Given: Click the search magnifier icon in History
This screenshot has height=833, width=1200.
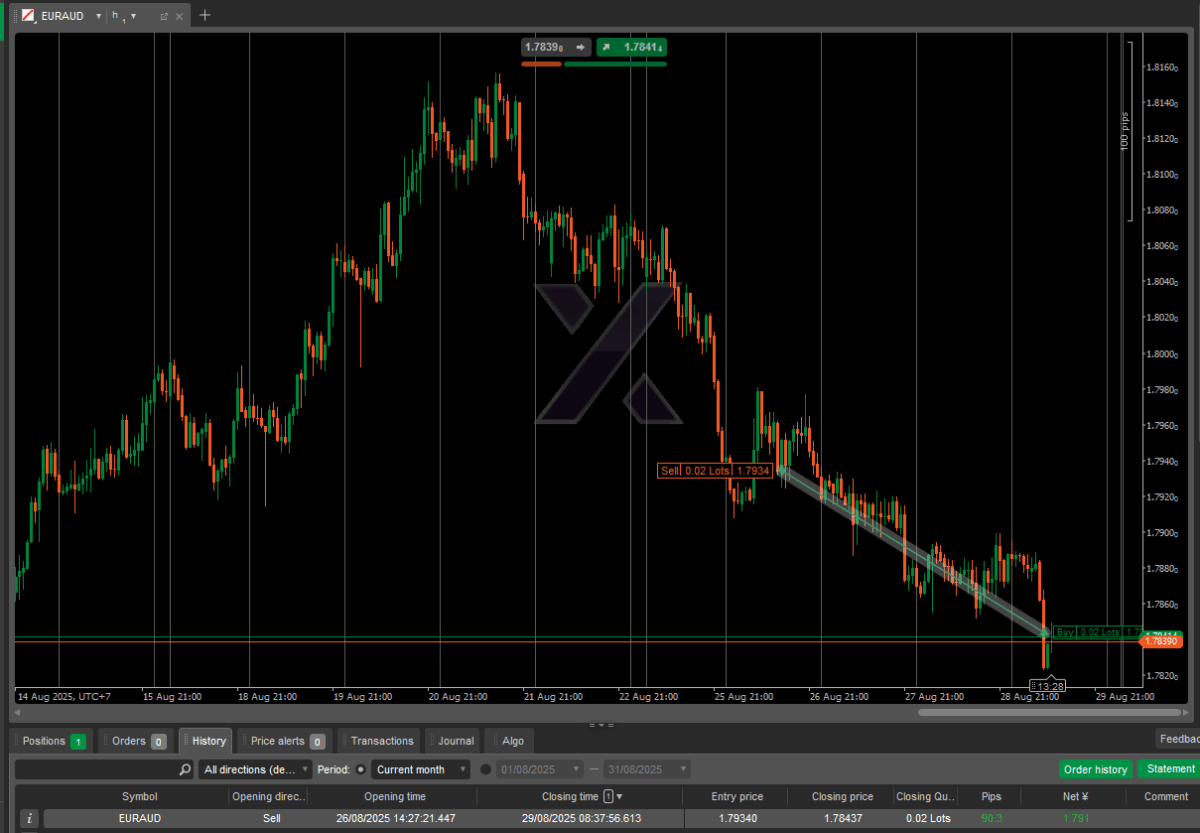Looking at the screenshot, I should pos(185,770).
